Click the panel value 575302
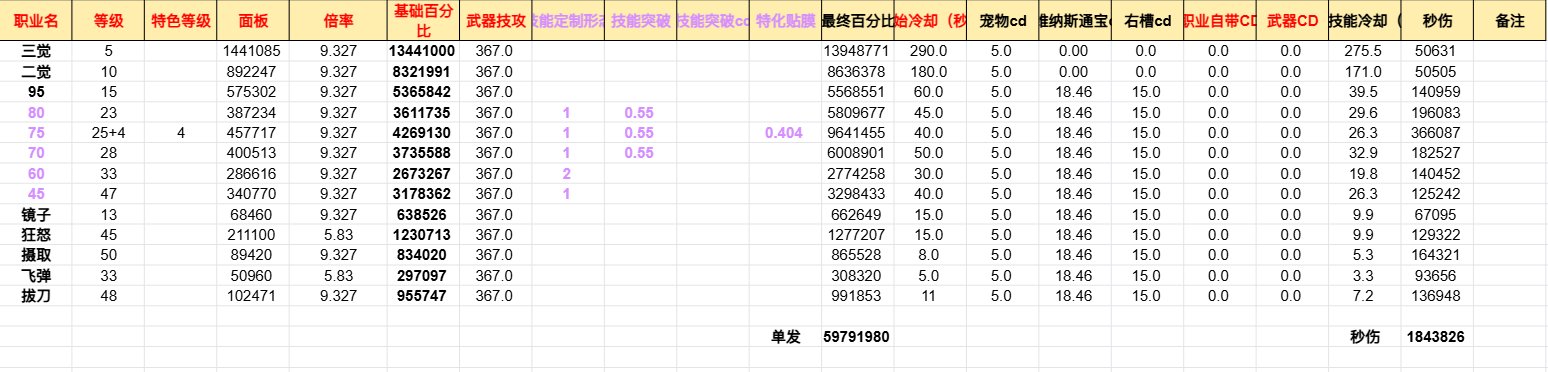 point(254,91)
